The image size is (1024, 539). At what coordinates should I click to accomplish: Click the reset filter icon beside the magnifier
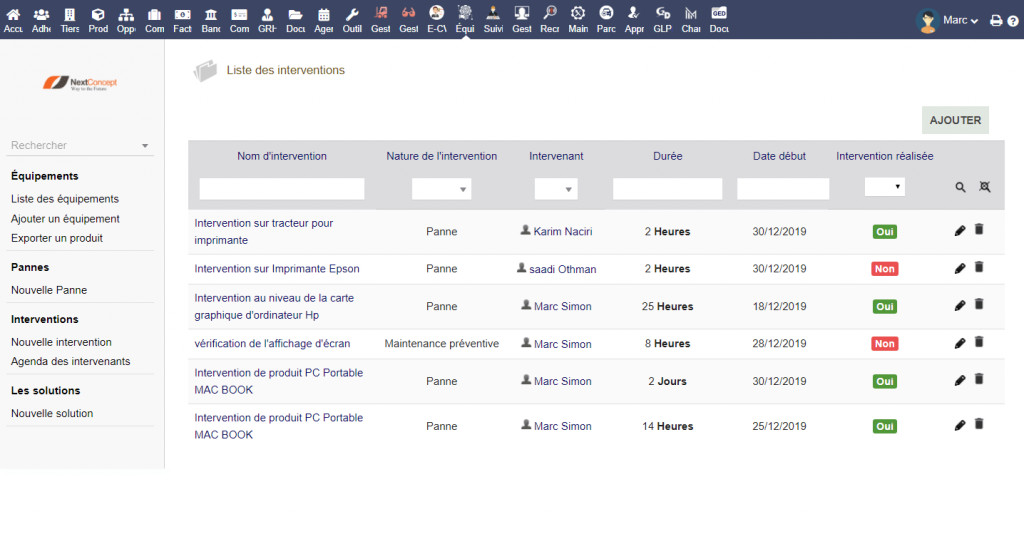[x=984, y=187]
